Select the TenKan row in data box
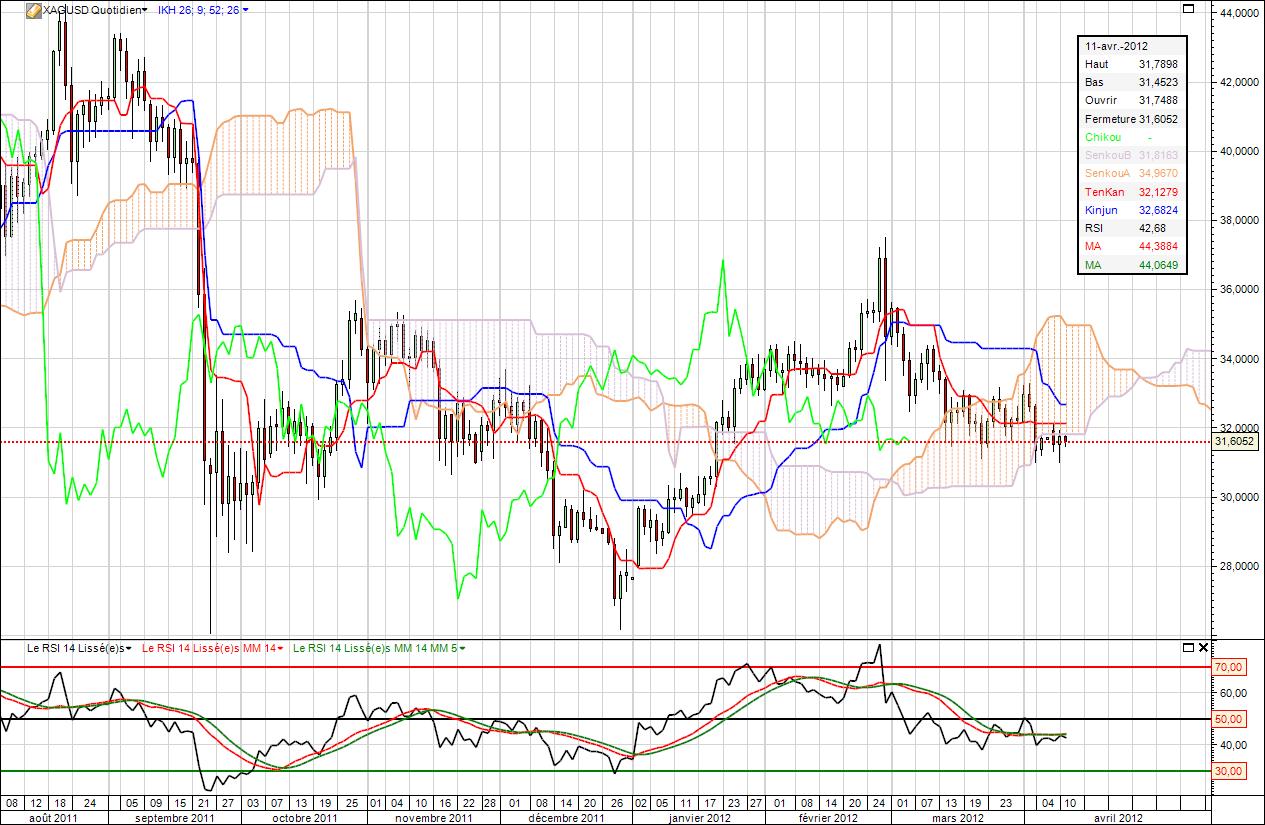This screenshot has height=825, width=1265. (x=1102, y=192)
